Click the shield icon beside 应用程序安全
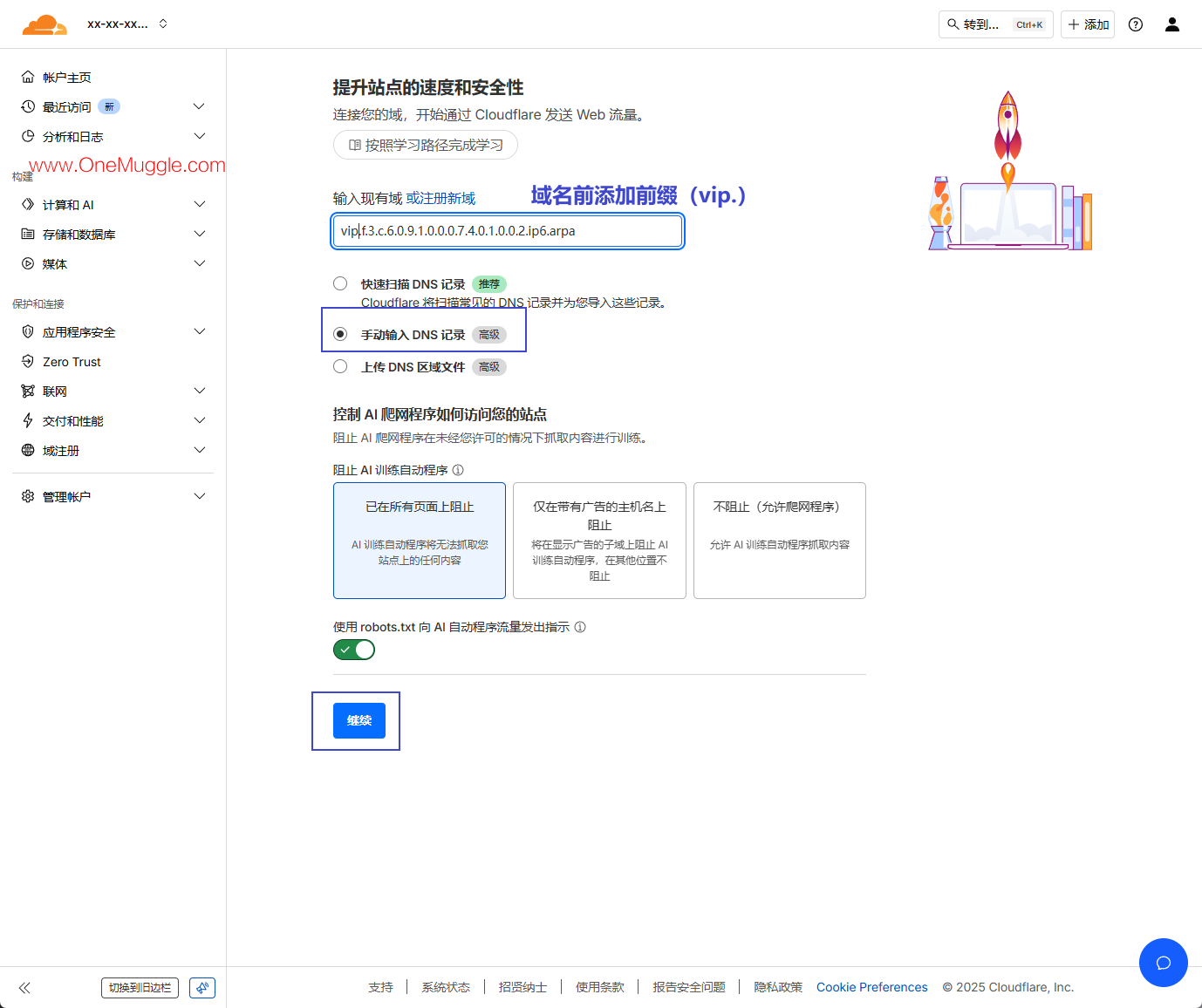Image resolution: width=1202 pixels, height=1008 pixels. (x=28, y=331)
